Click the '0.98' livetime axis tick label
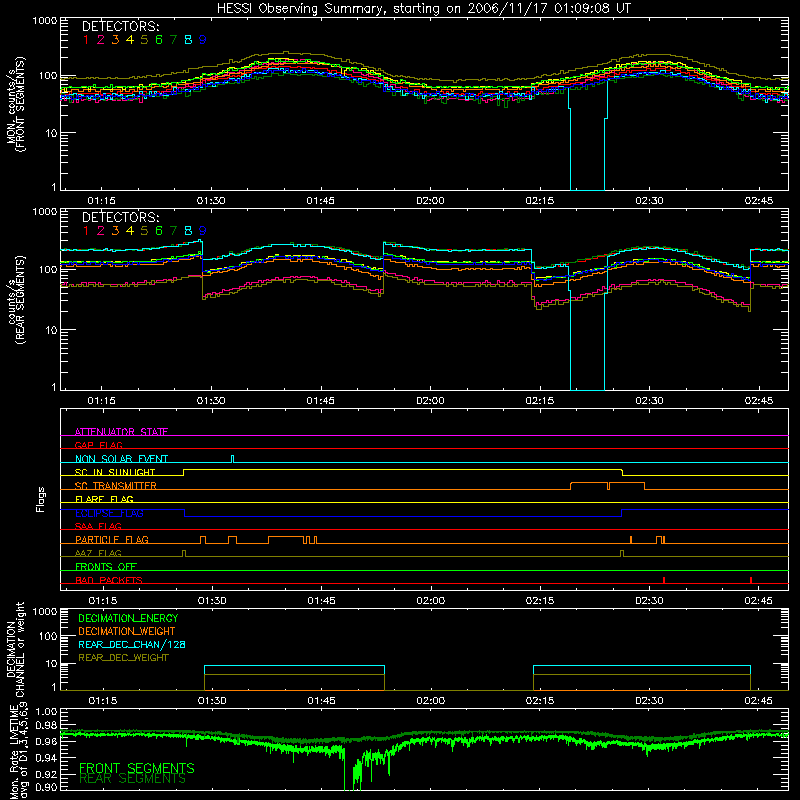This screenshot has width=800, height=800. [x=46, y=725]
